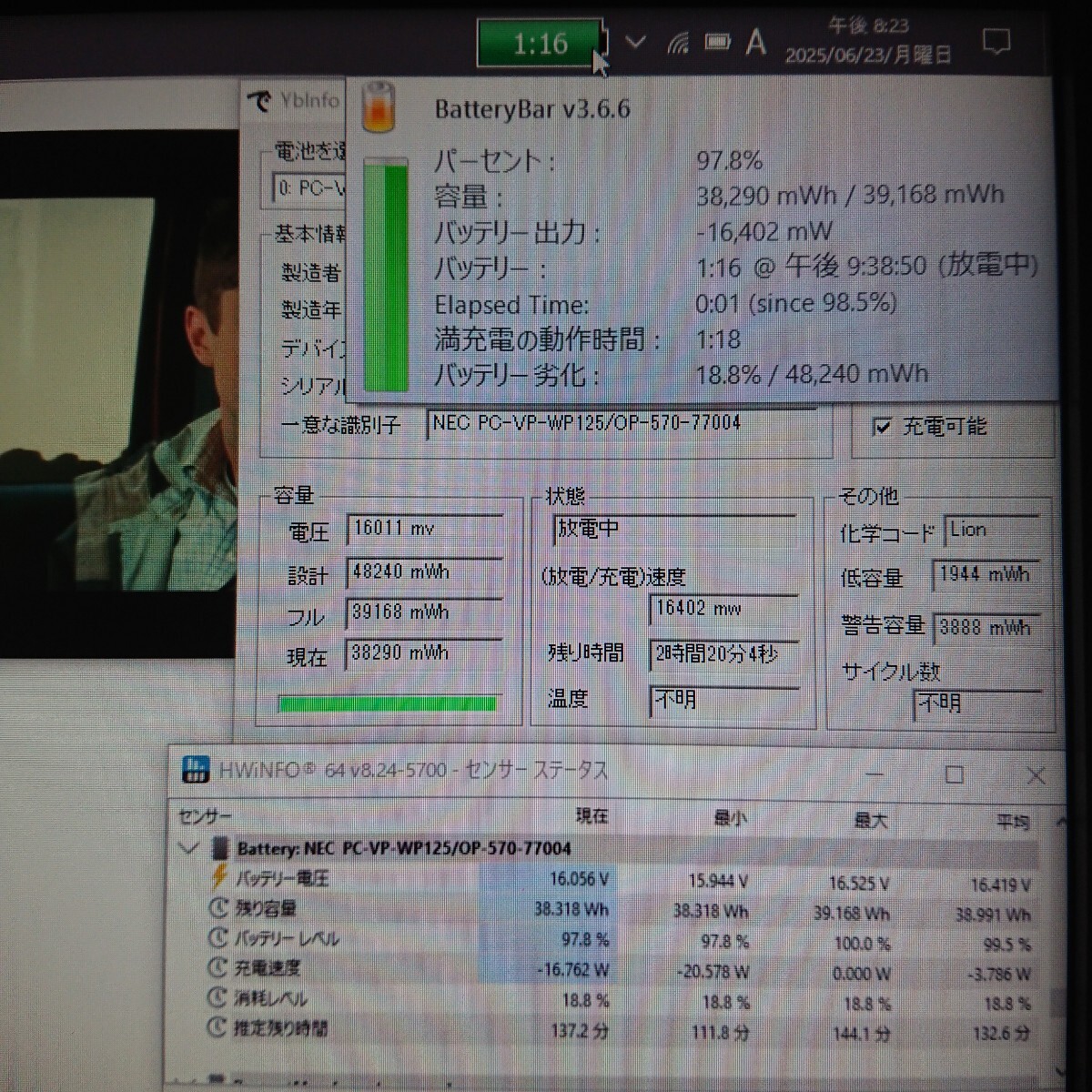1092x1092 pixels.
Task: Click the minimum charge rate -20.578 W
Action: click(713, 972)
